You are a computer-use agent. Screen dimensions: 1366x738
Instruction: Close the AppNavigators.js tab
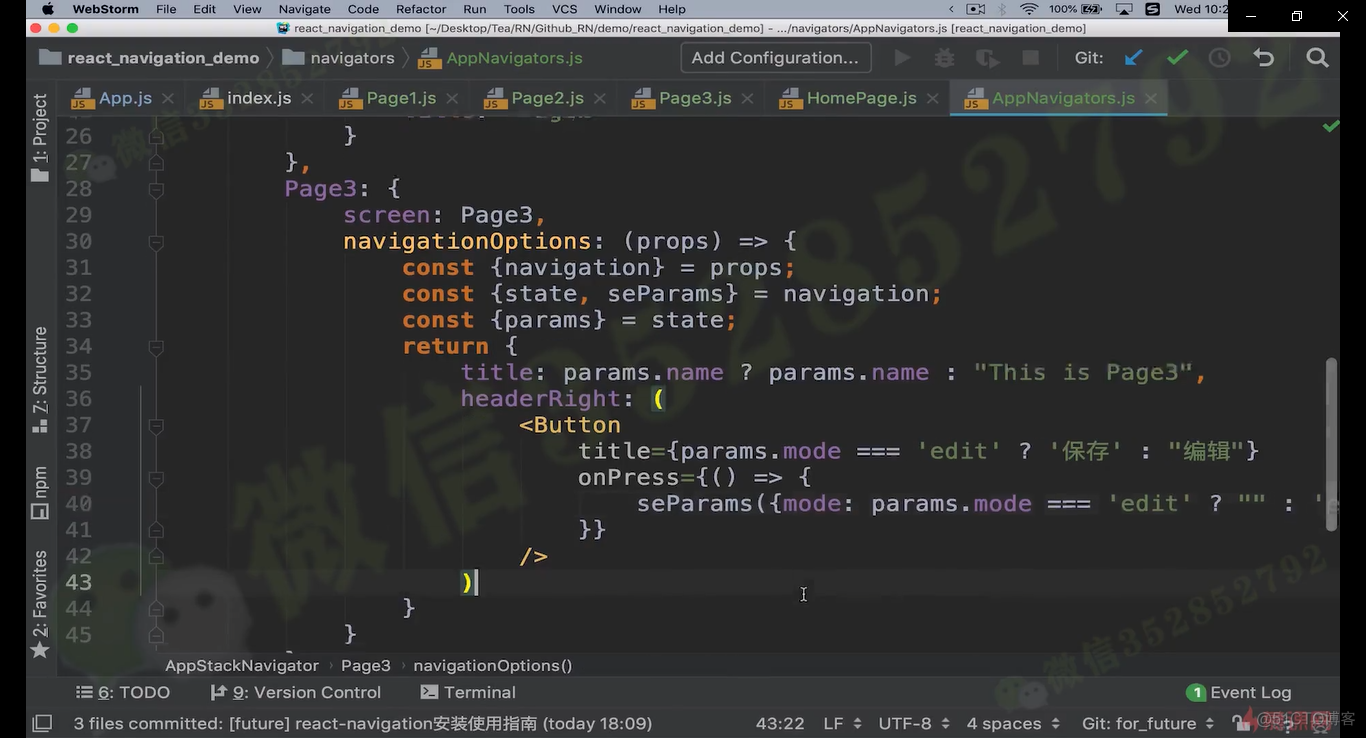pos(1150,98)
